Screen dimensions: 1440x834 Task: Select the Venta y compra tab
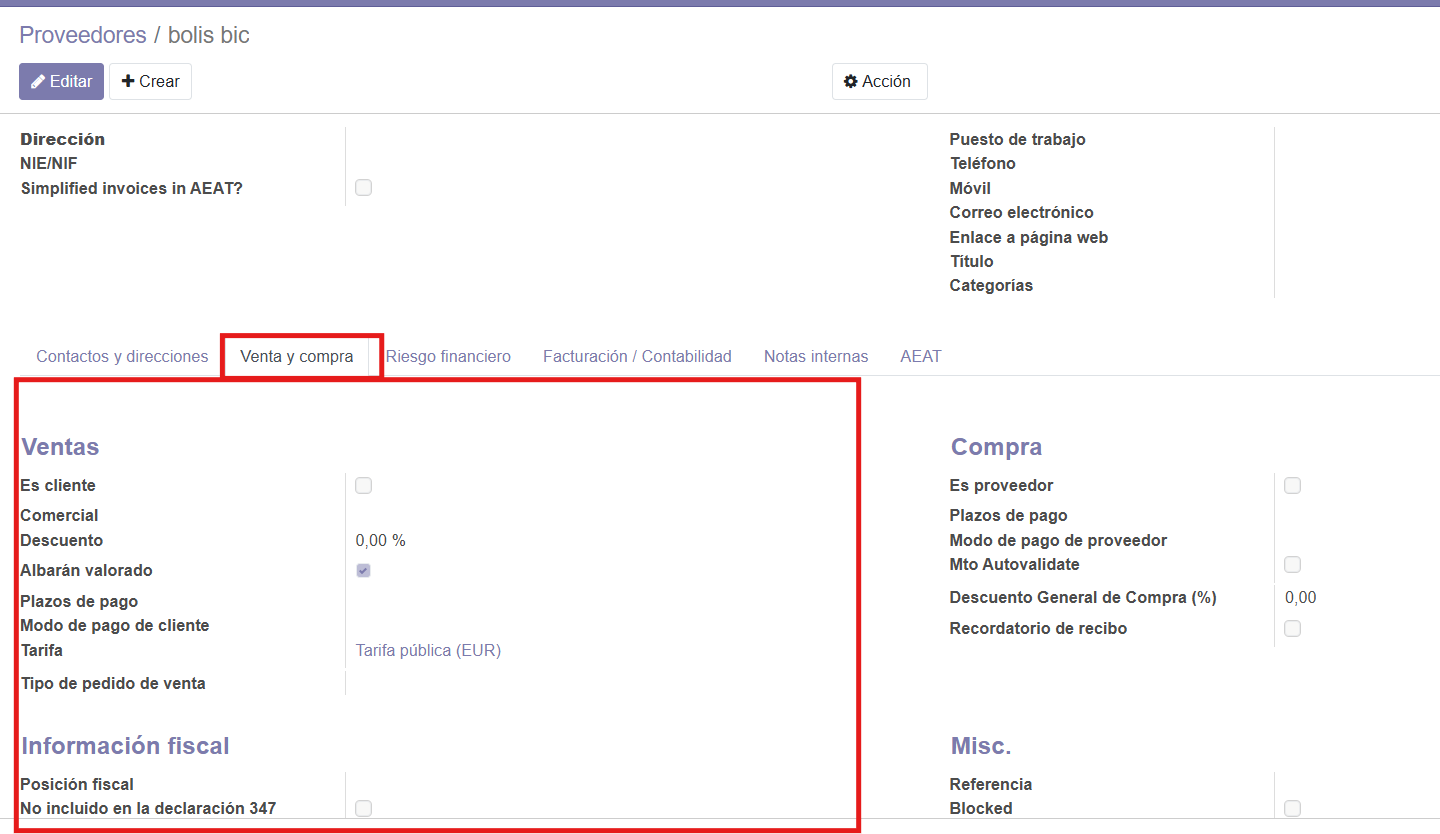(297, 356)
